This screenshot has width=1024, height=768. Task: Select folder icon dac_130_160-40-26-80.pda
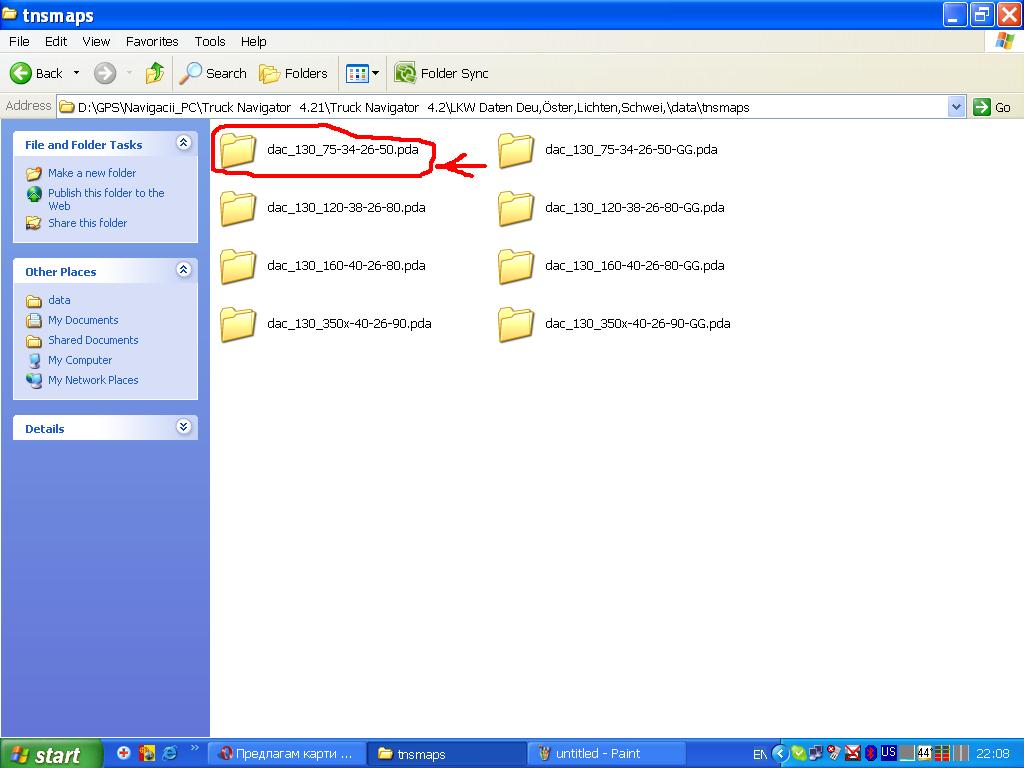click(238, 266)
